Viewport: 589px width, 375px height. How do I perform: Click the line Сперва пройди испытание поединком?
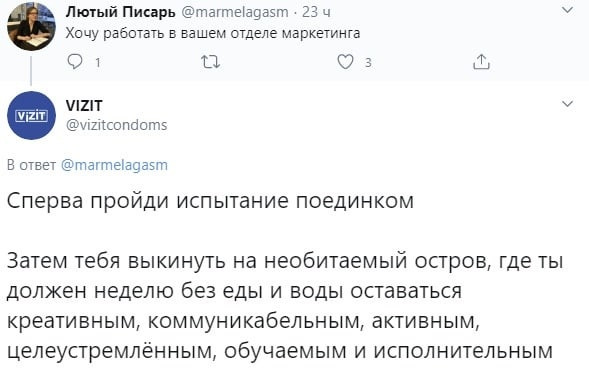pyautogui.click(x=210, y=201)
